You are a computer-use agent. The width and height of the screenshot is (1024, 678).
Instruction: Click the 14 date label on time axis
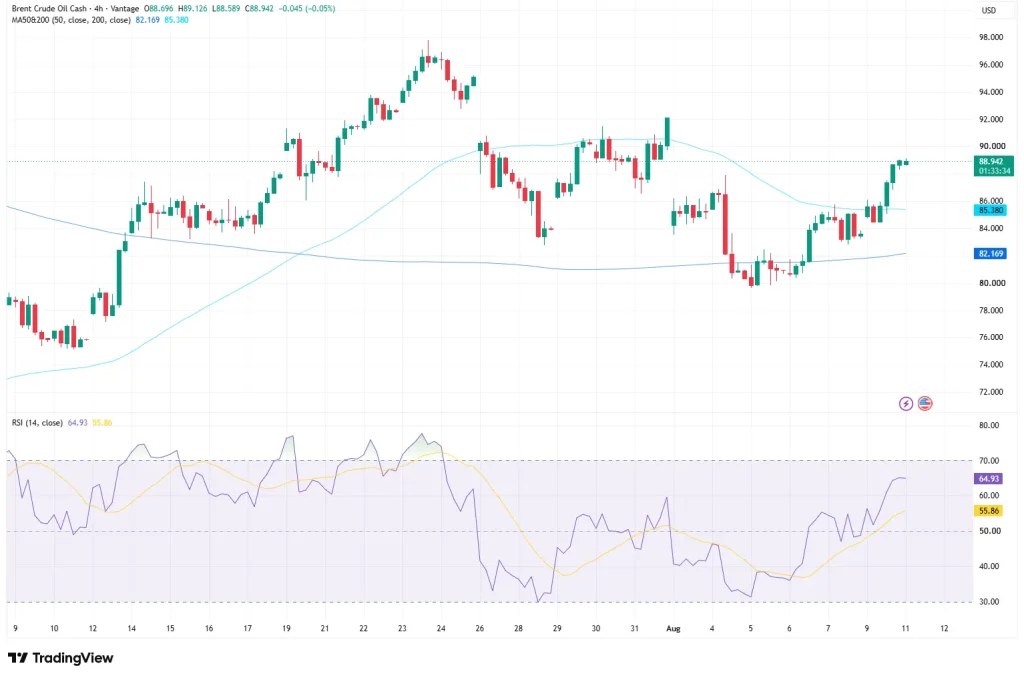point(131,628)
